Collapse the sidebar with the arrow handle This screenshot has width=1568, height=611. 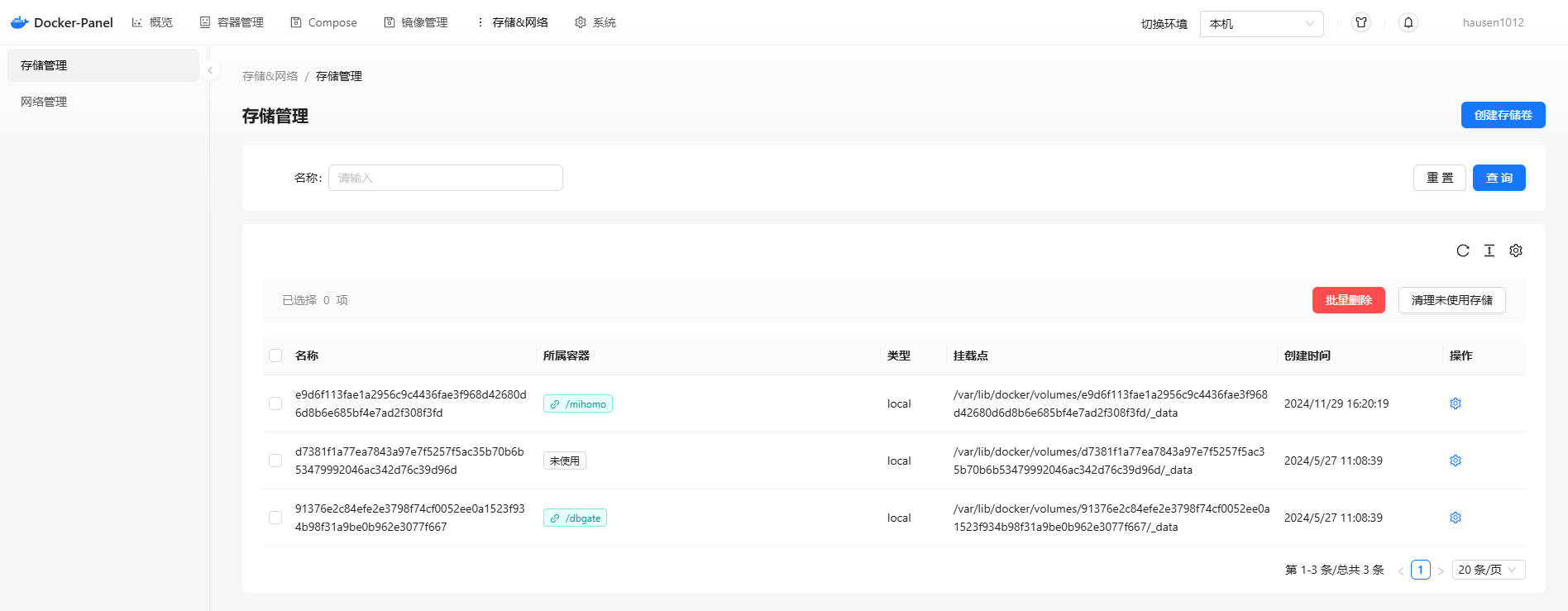(210, 70)
